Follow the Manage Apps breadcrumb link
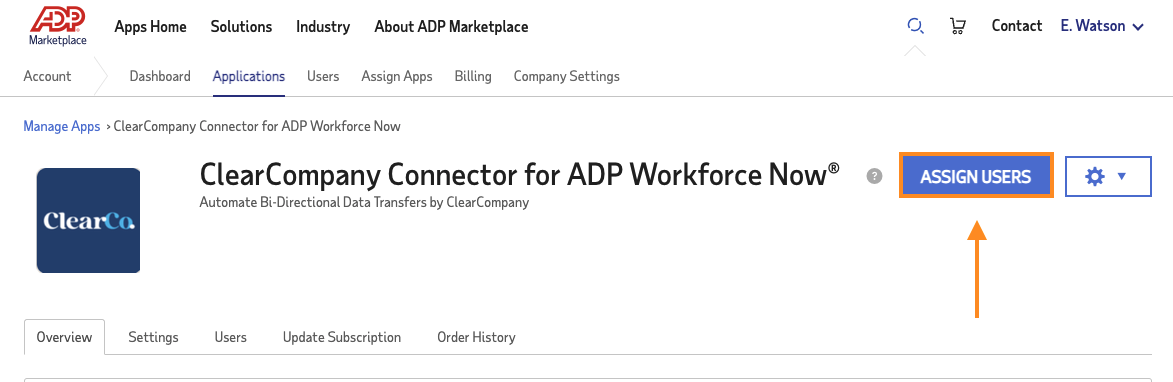1173x382 pixels. click(x=62, y=126)
